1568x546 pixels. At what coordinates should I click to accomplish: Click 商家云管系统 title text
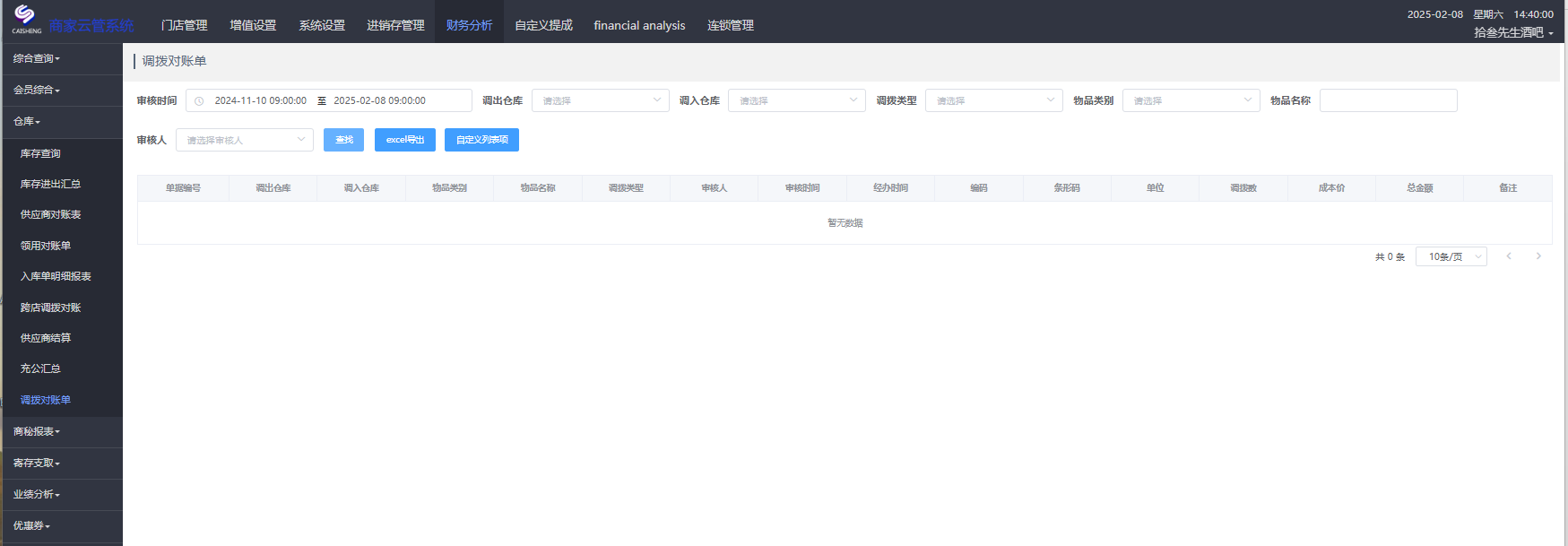91,26
